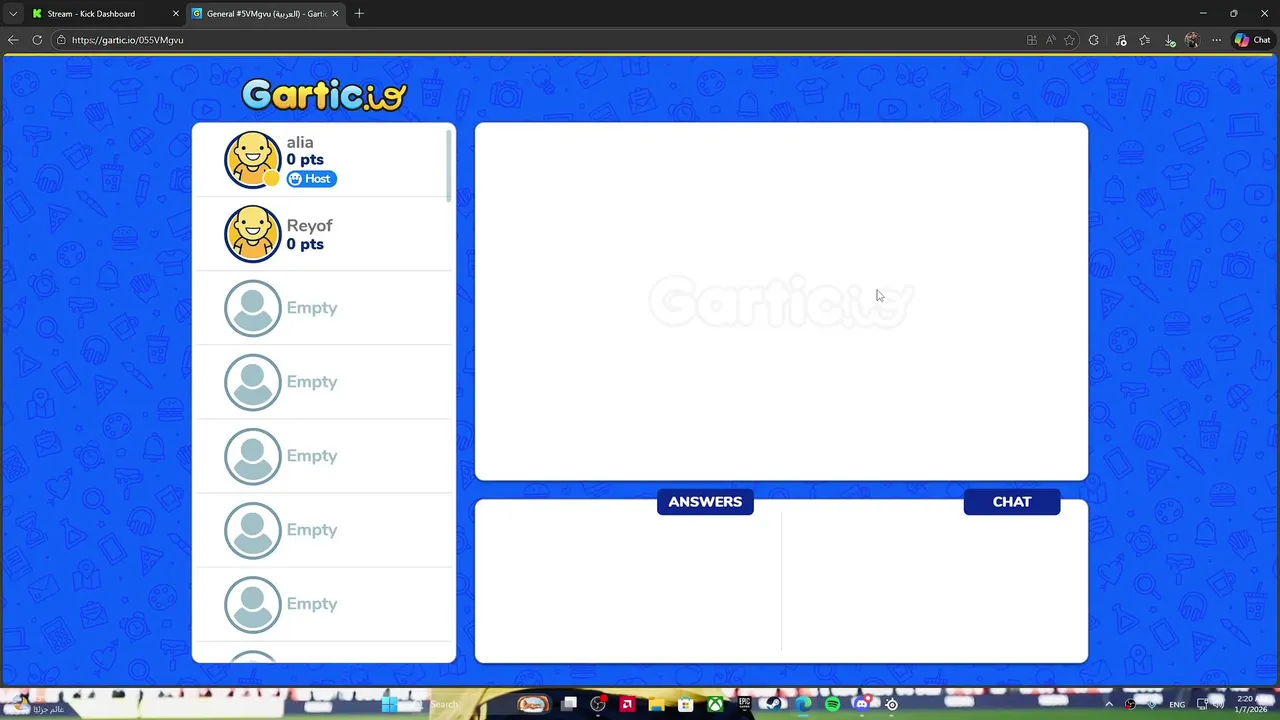The width and height of the screenshot is (1280, 720).
Task: Open Xbox app from taskbar
Action: coord(715,704)
